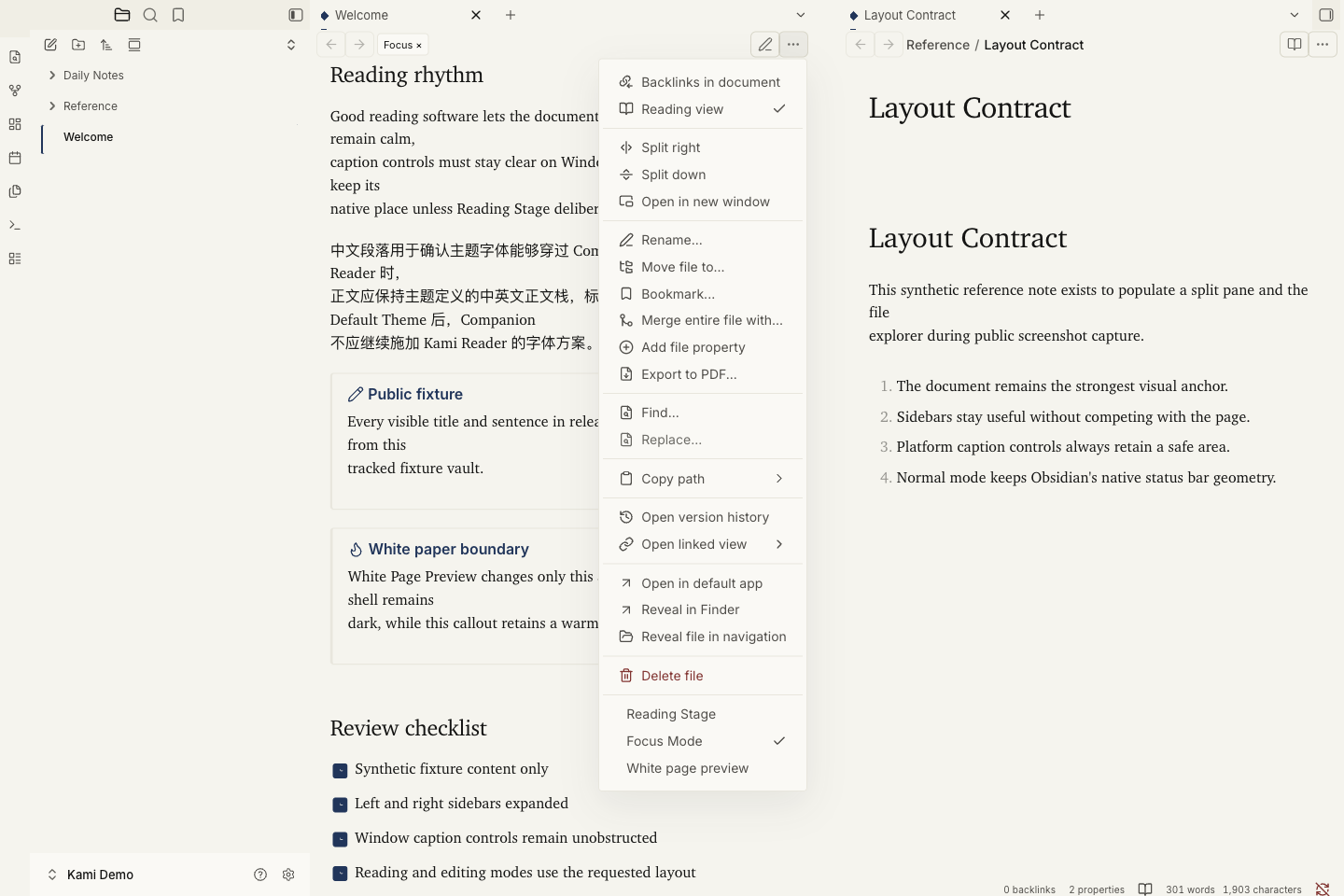This screenshot has height=896, width=1344.
Task: Choose Backlinks in document
Action: [703, 82]
